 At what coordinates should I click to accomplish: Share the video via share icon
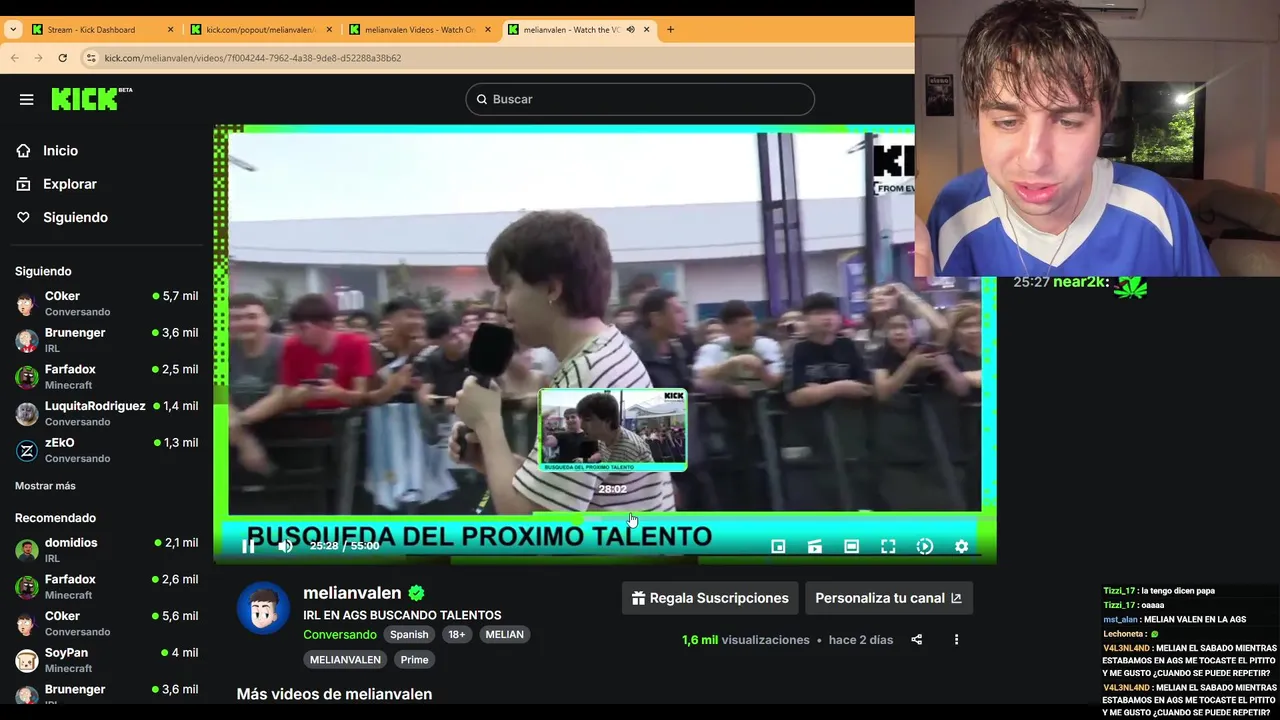(916, 640)
